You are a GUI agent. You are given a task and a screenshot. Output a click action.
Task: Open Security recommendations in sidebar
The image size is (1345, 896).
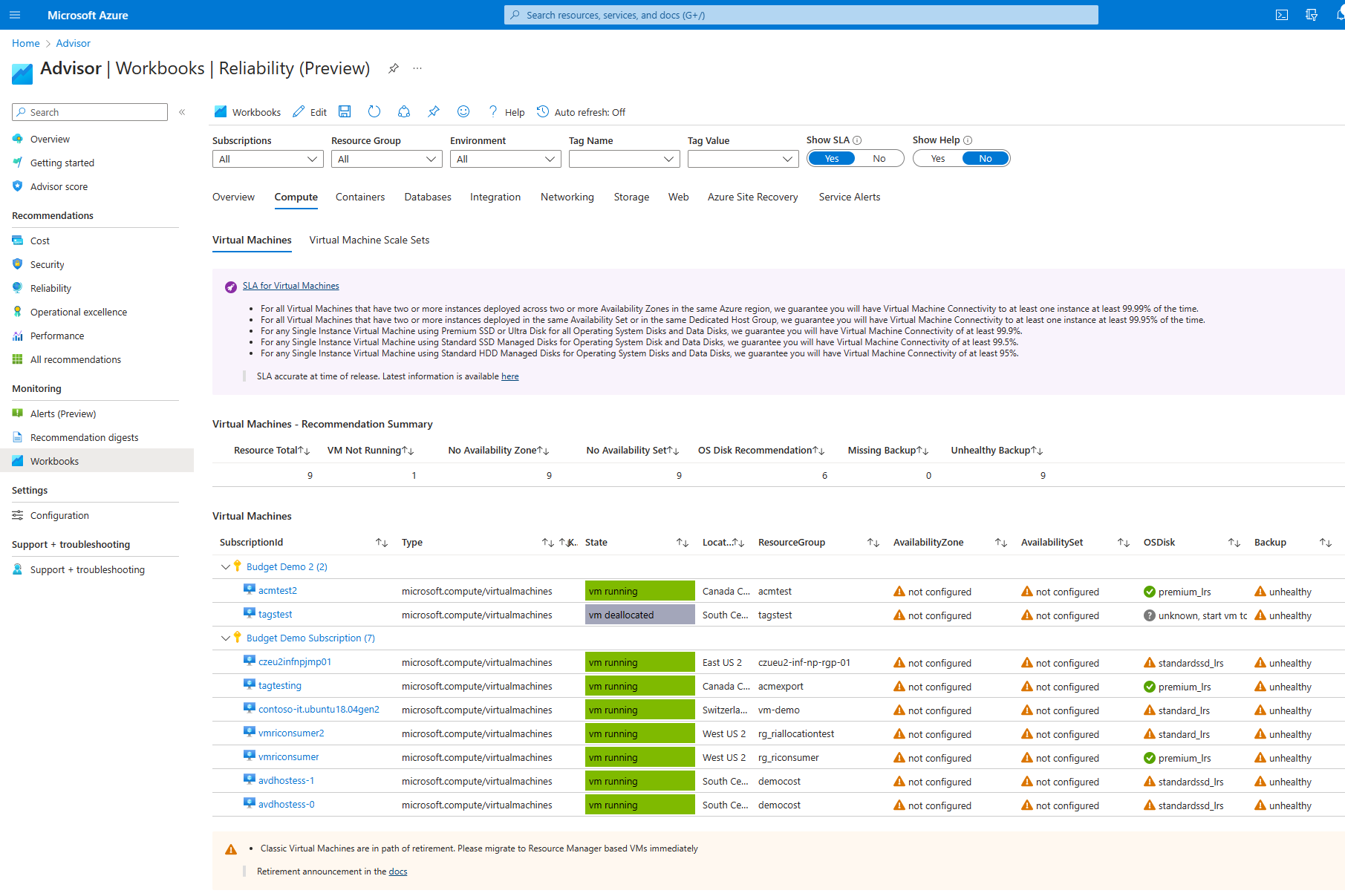coord(48,264)
